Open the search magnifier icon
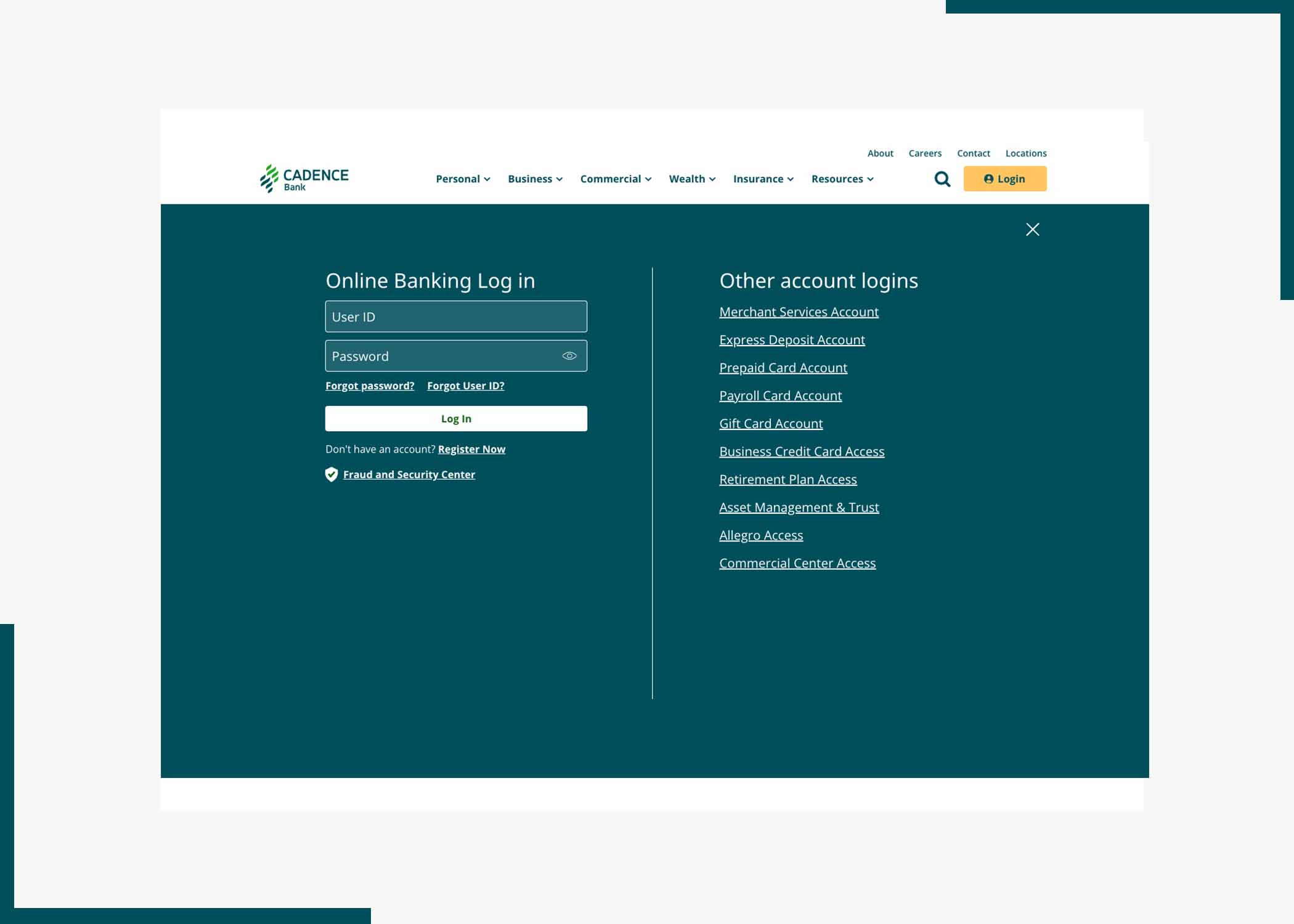Image resolution: width=1294 pixels, height=924 pixels. coord(942,179)
